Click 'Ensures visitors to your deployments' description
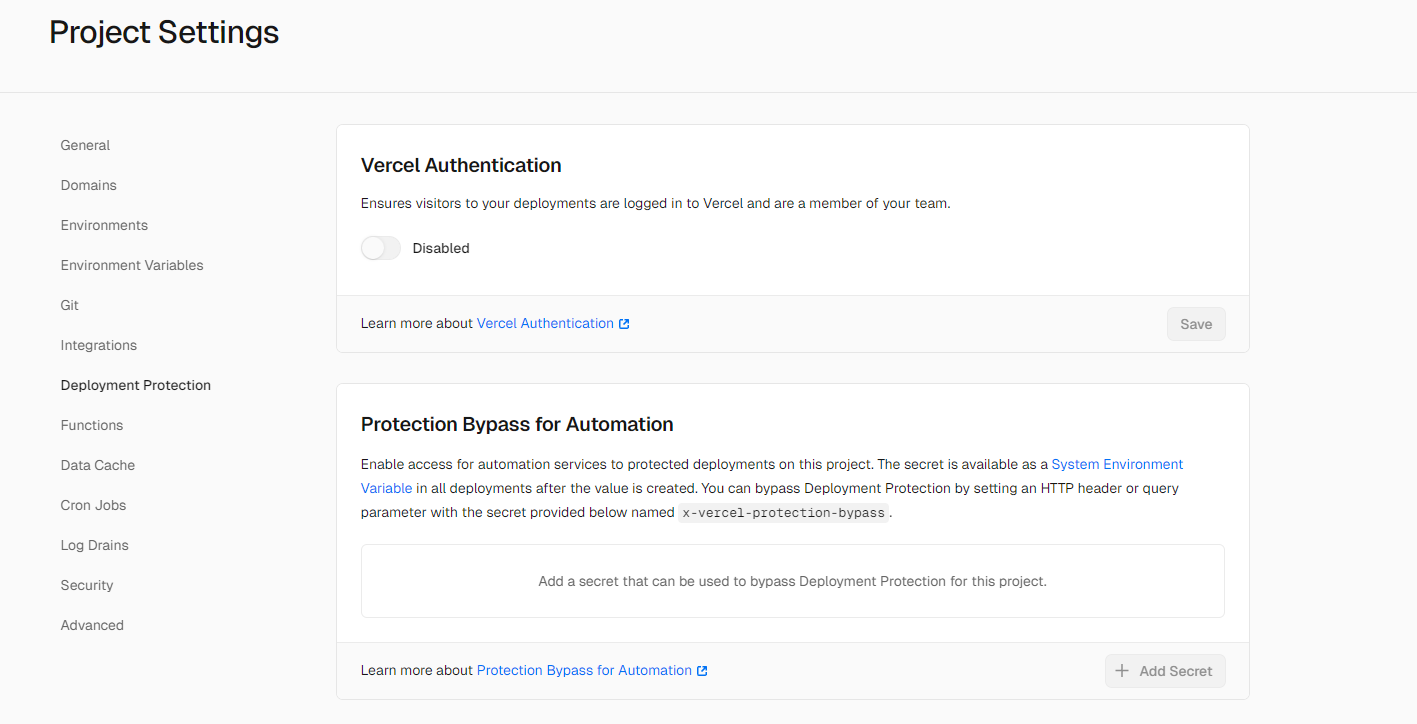The width and height of the screenshot is (1417, 724). (655, 203)
